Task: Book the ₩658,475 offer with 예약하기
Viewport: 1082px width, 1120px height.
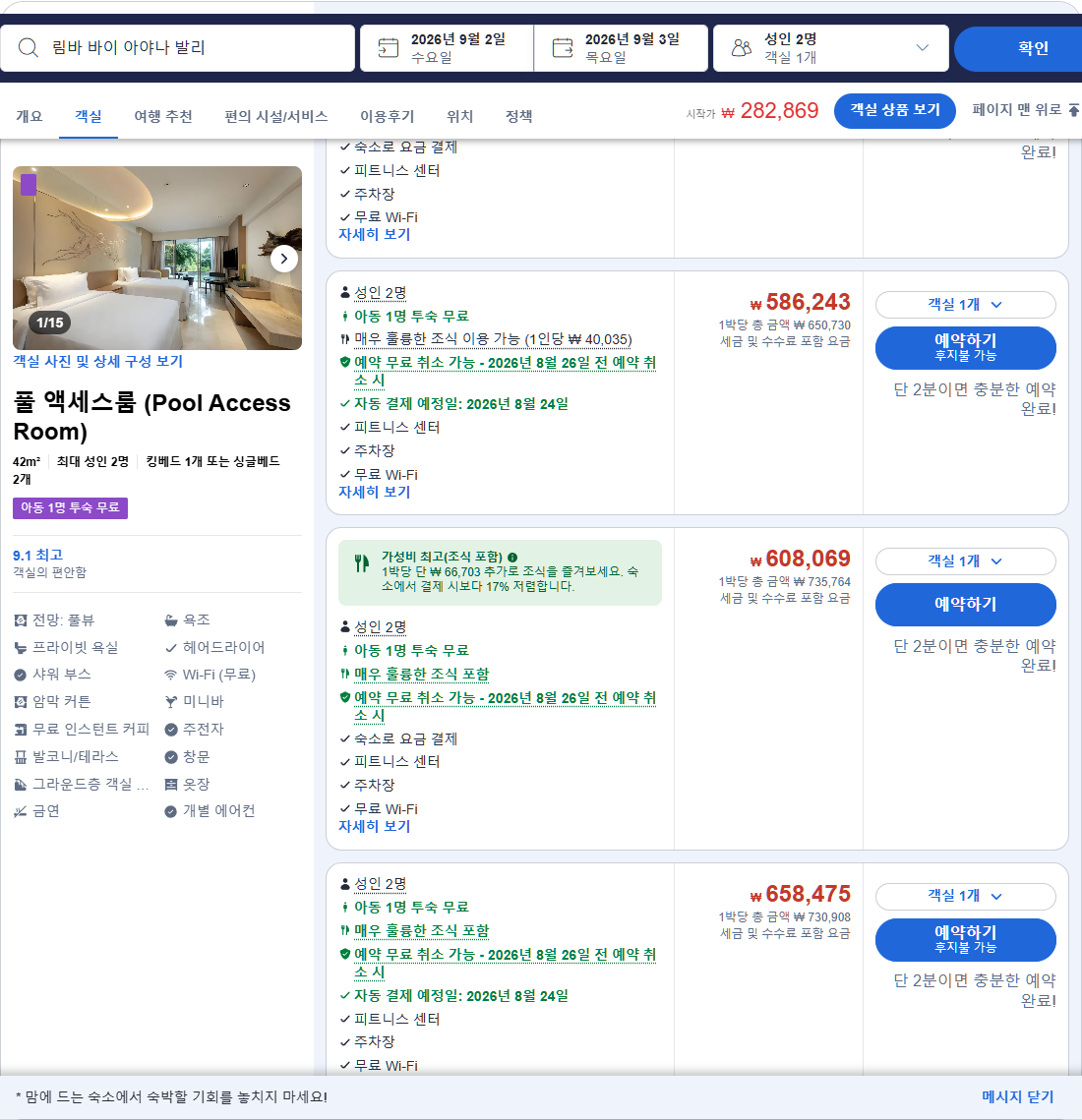Action: coord(965,939)
